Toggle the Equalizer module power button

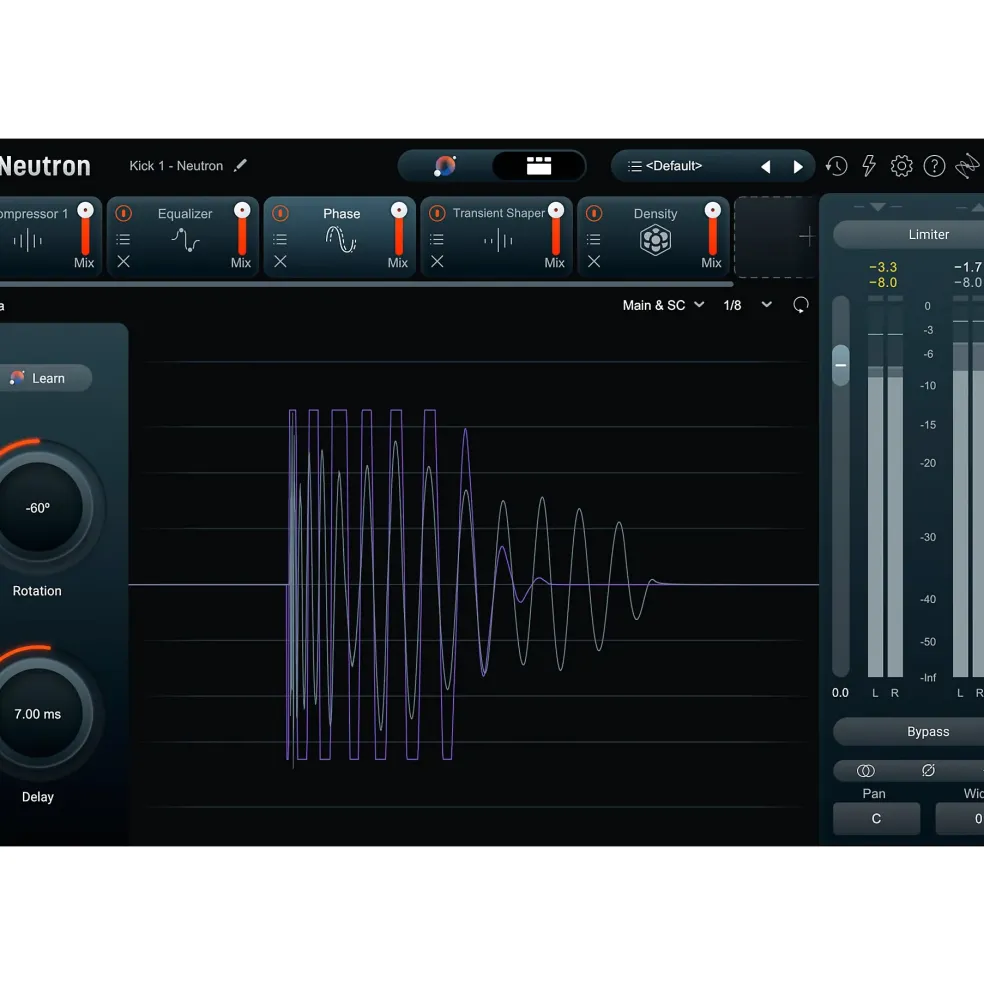tap(124, 214)
